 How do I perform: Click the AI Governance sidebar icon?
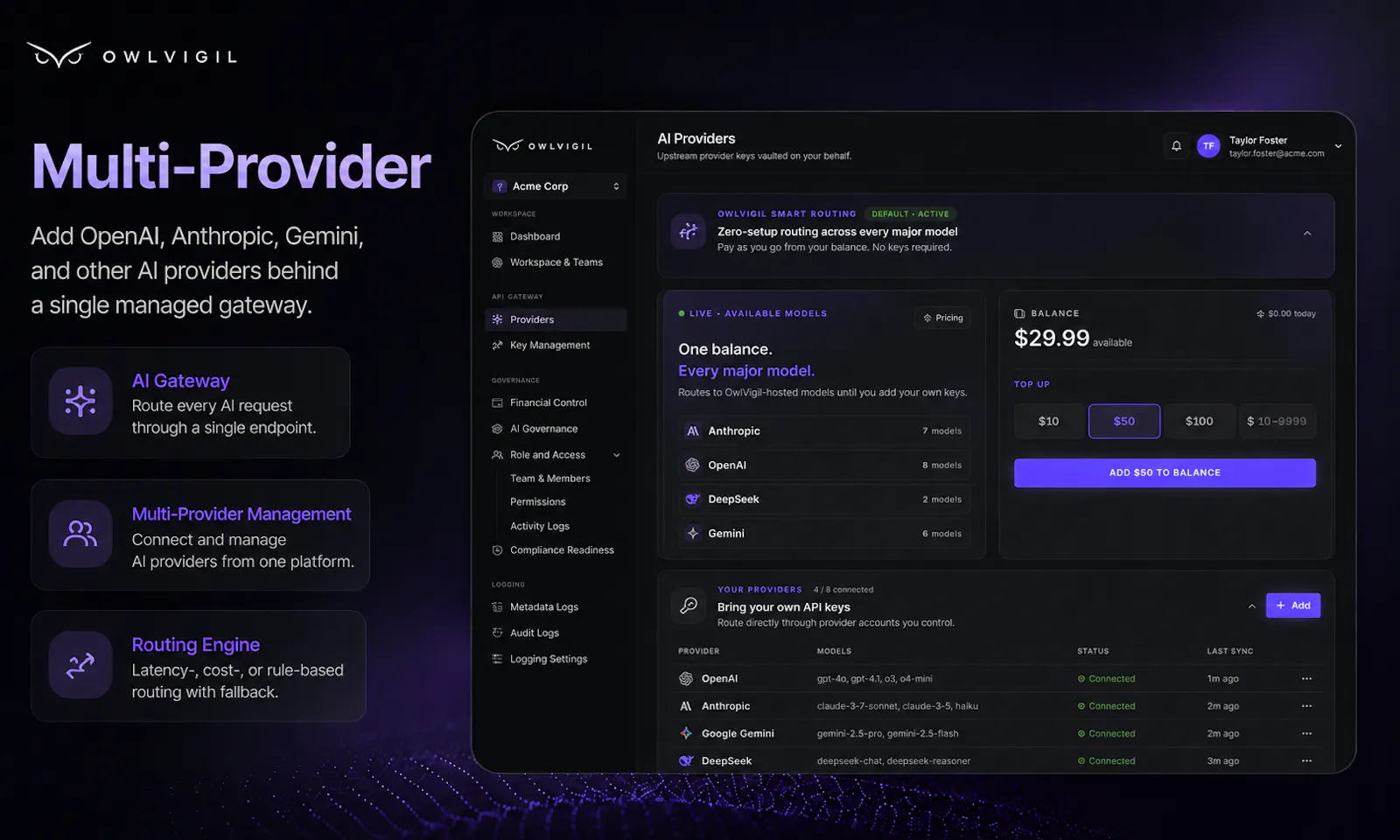click(x=498, y=429)
